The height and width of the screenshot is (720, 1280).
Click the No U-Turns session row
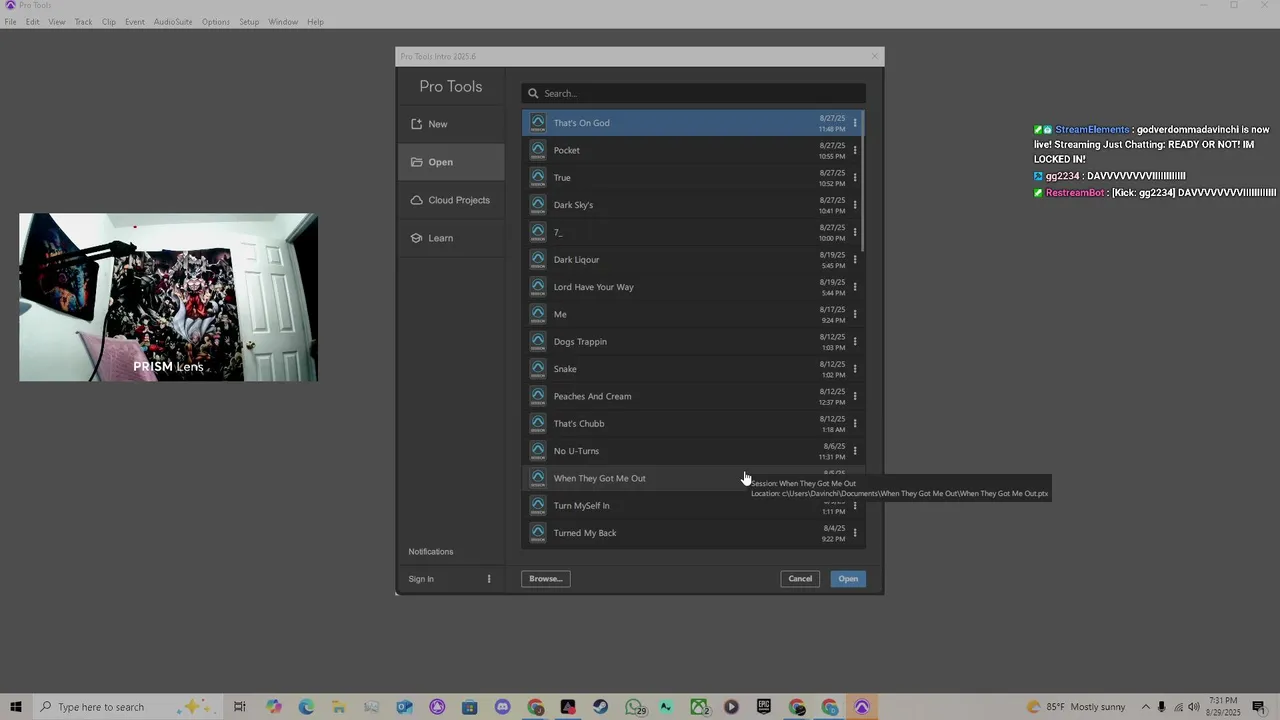tap(693, 451)
